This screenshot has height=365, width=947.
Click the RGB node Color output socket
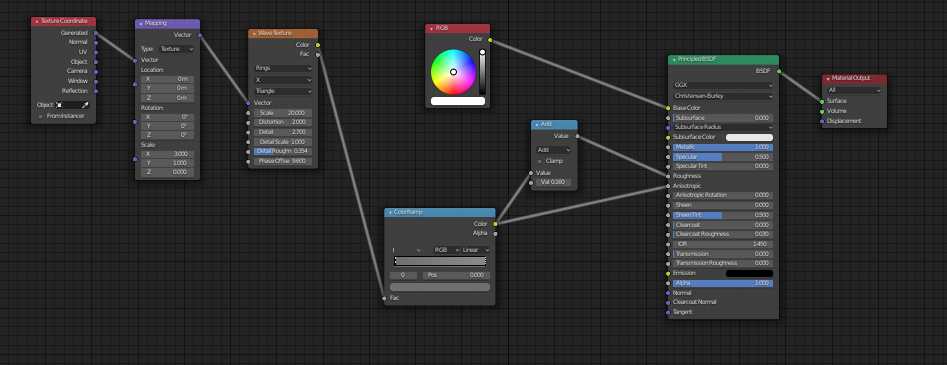pos(490,40)
